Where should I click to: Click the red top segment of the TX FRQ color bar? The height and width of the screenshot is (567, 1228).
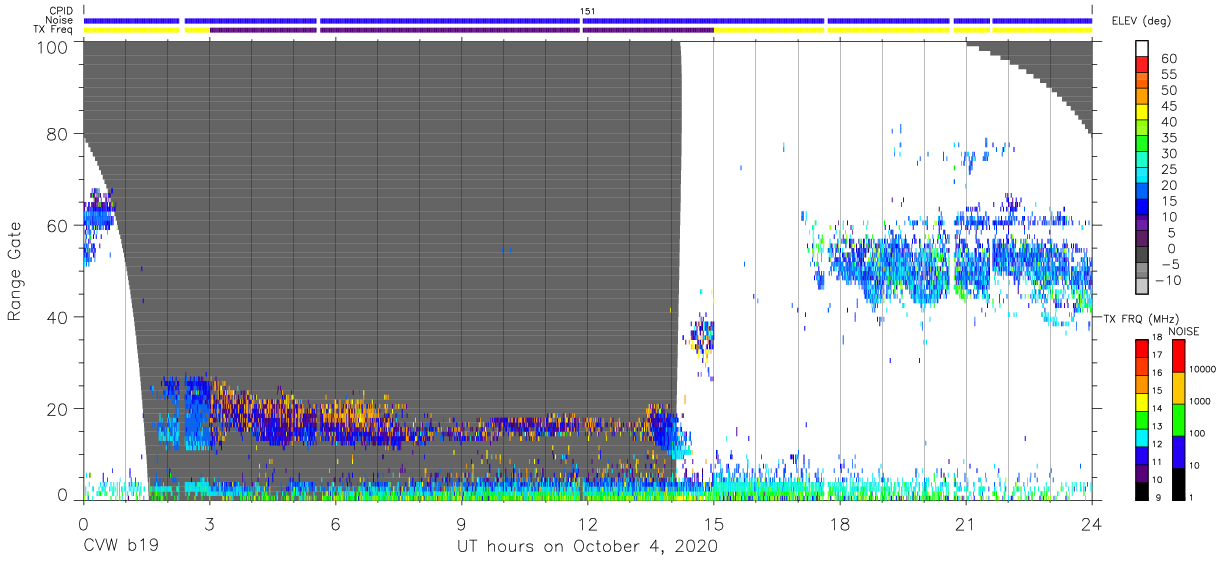coord(1142,349)
